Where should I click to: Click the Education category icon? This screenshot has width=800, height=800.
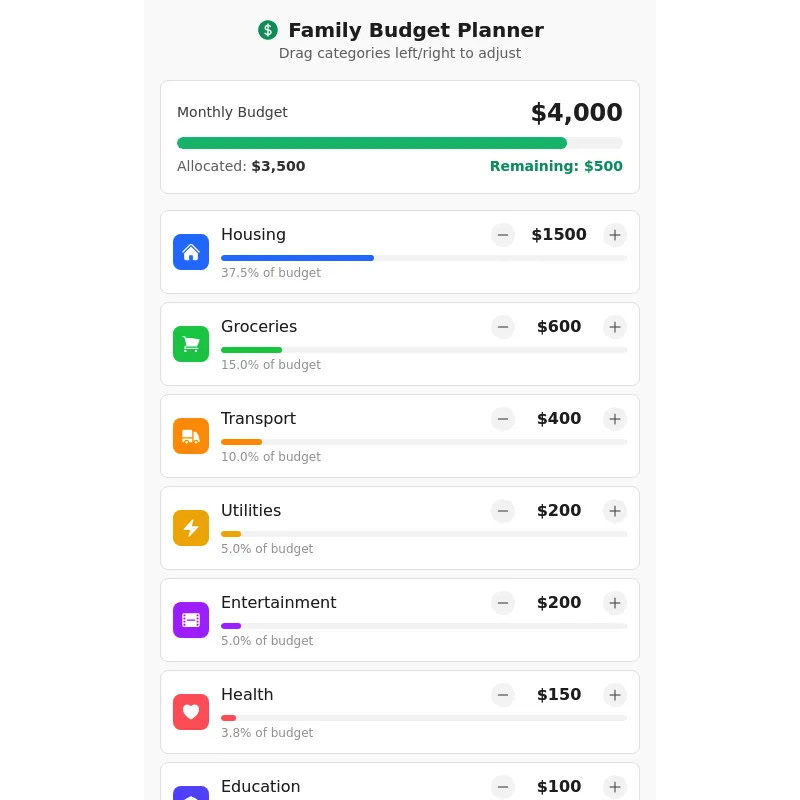[191, 796]
